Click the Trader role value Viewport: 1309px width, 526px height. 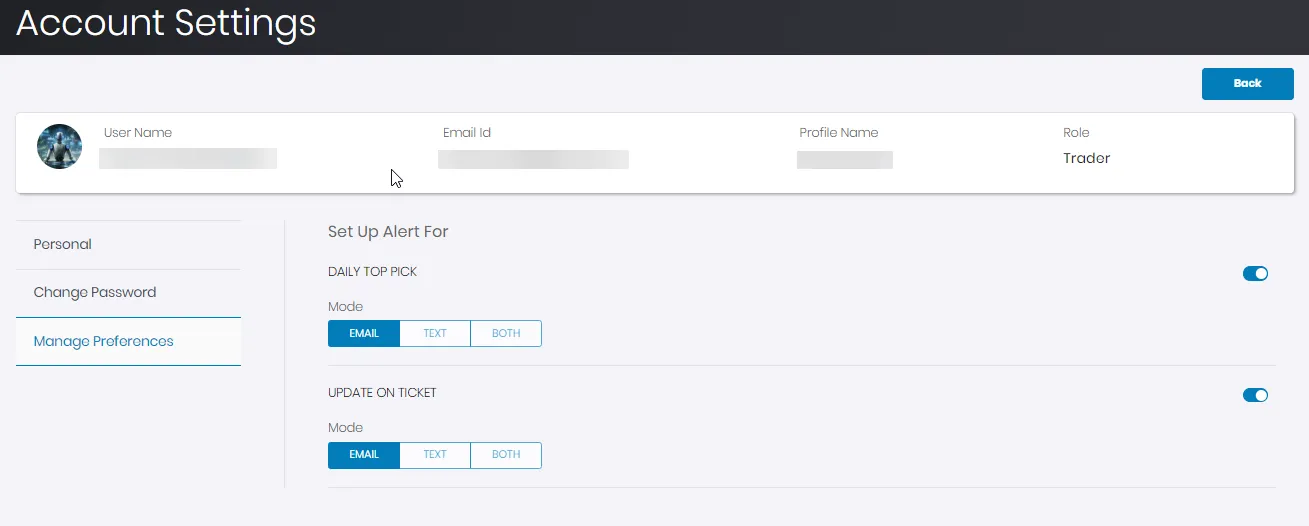click(1086, 158)
